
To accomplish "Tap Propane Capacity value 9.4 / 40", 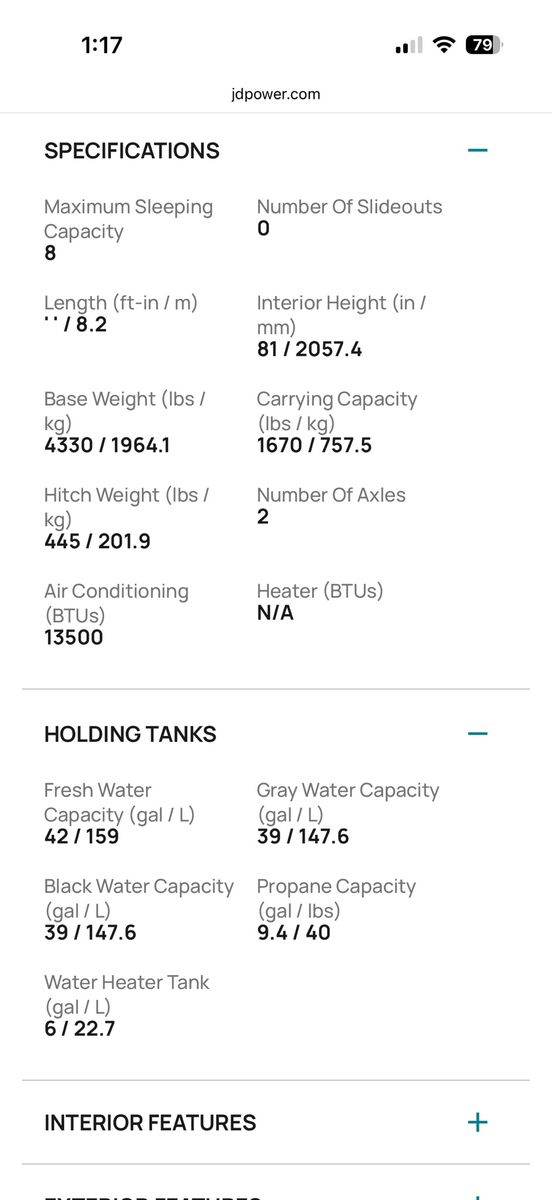I will pos(294,932).
